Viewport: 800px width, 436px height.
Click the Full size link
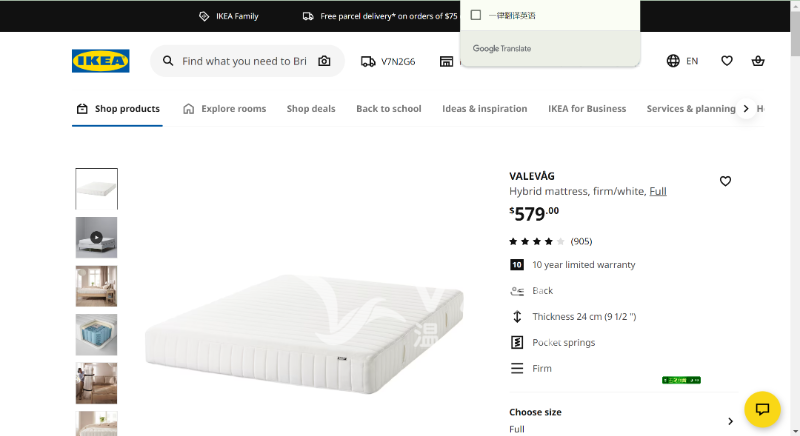coord(658,191)
